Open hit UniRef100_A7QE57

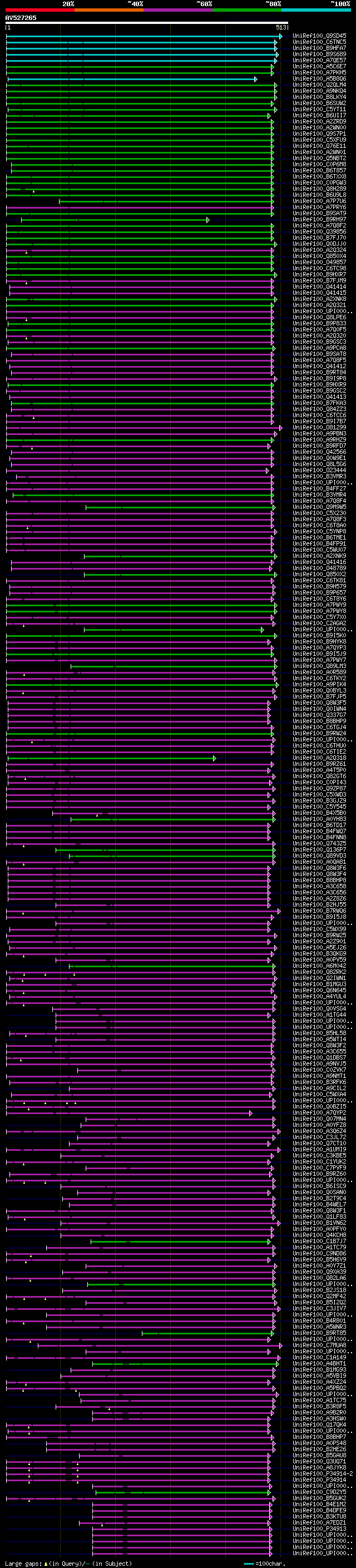click(x=319, y=60)
